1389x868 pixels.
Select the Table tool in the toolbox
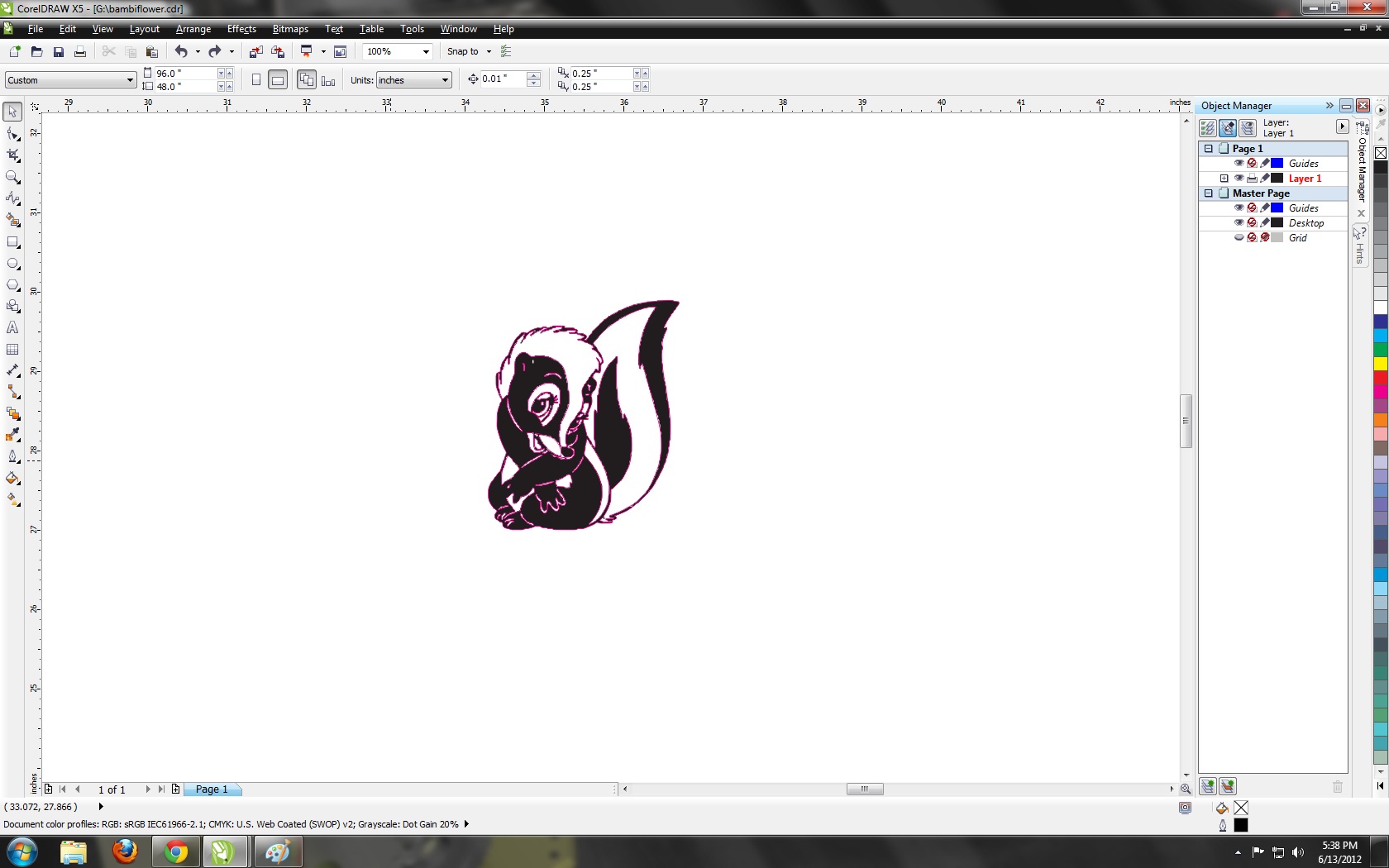(x=12, y=350)
